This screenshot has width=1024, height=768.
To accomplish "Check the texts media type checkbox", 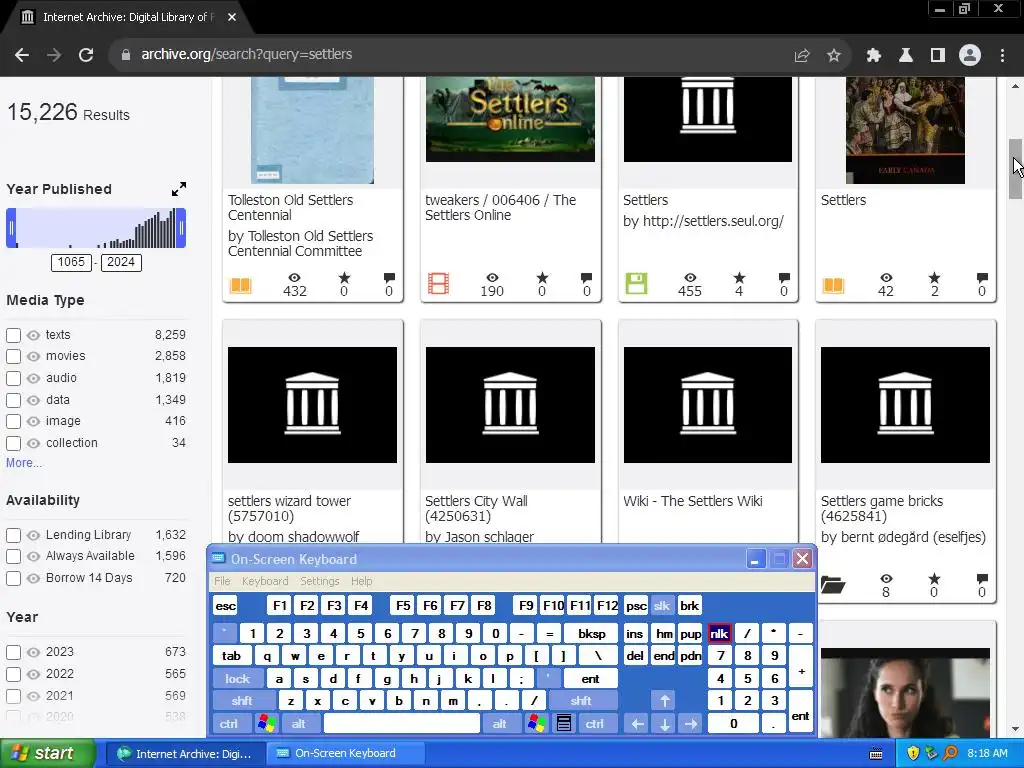I will 13,335.
